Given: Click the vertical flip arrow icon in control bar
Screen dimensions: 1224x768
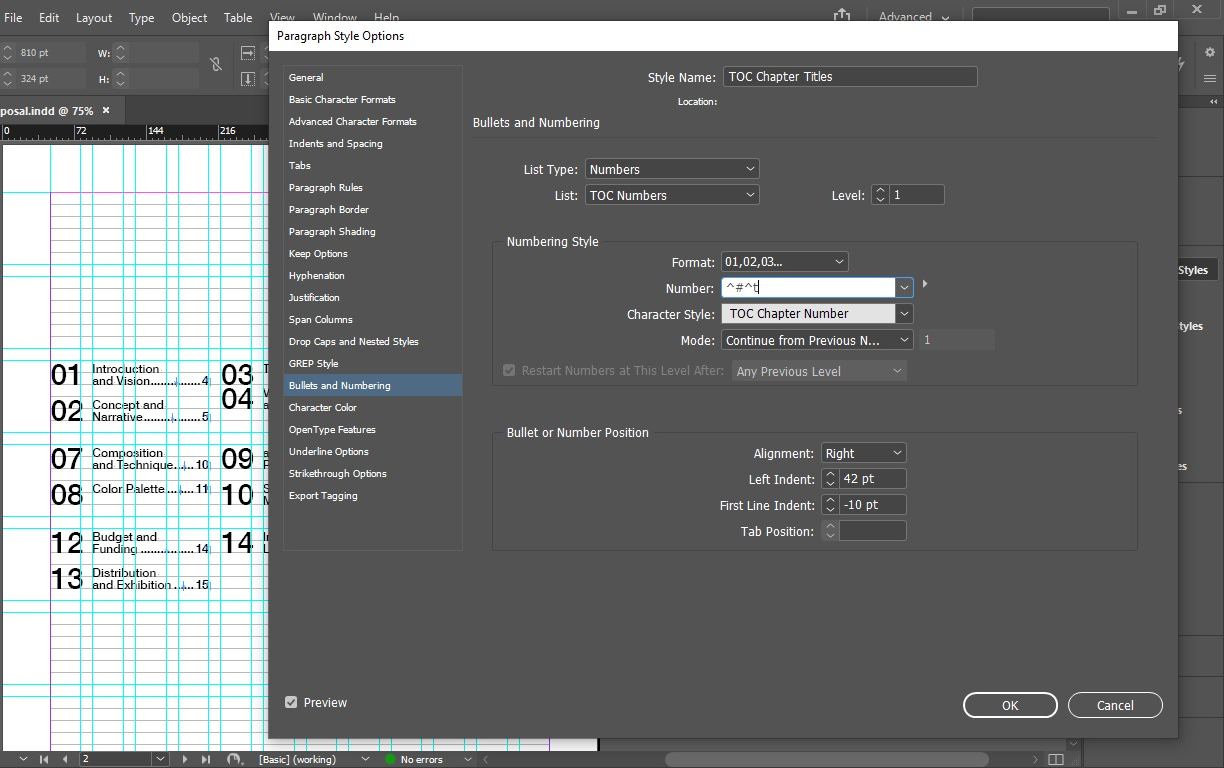Looking at the screenshot, I should 248,79.
